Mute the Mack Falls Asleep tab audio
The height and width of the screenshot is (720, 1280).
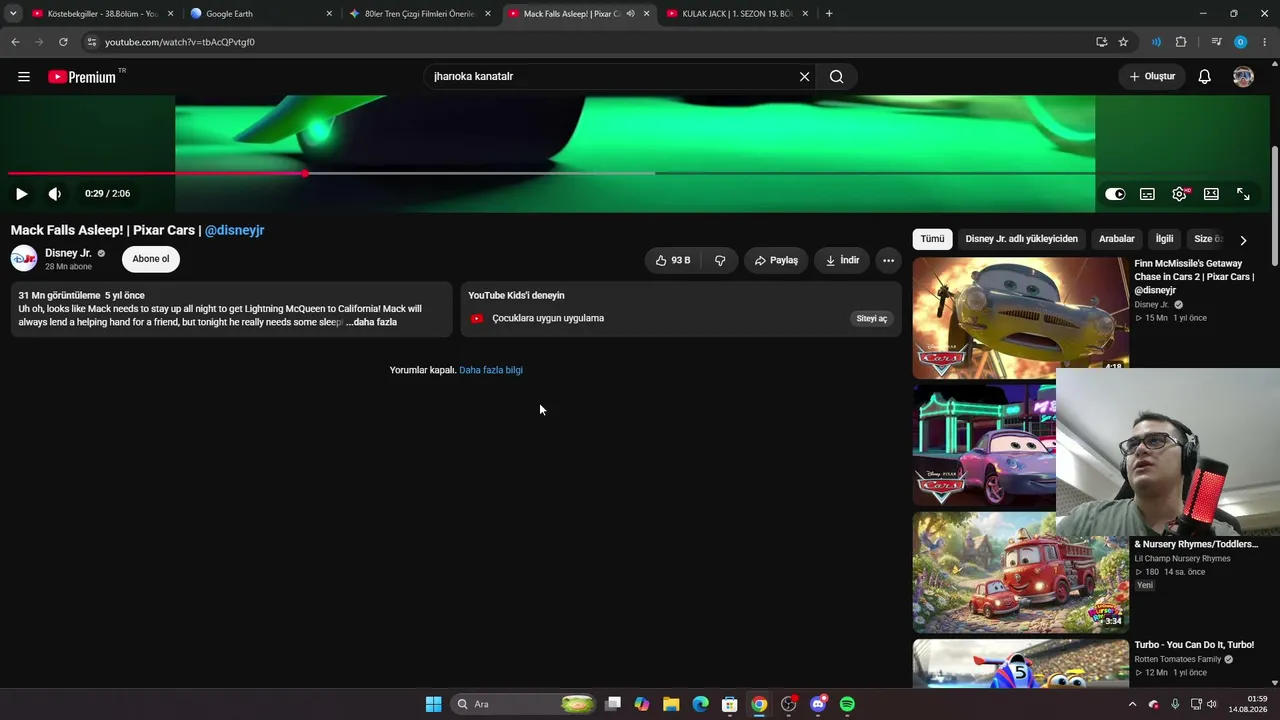(x=630, y=14)
